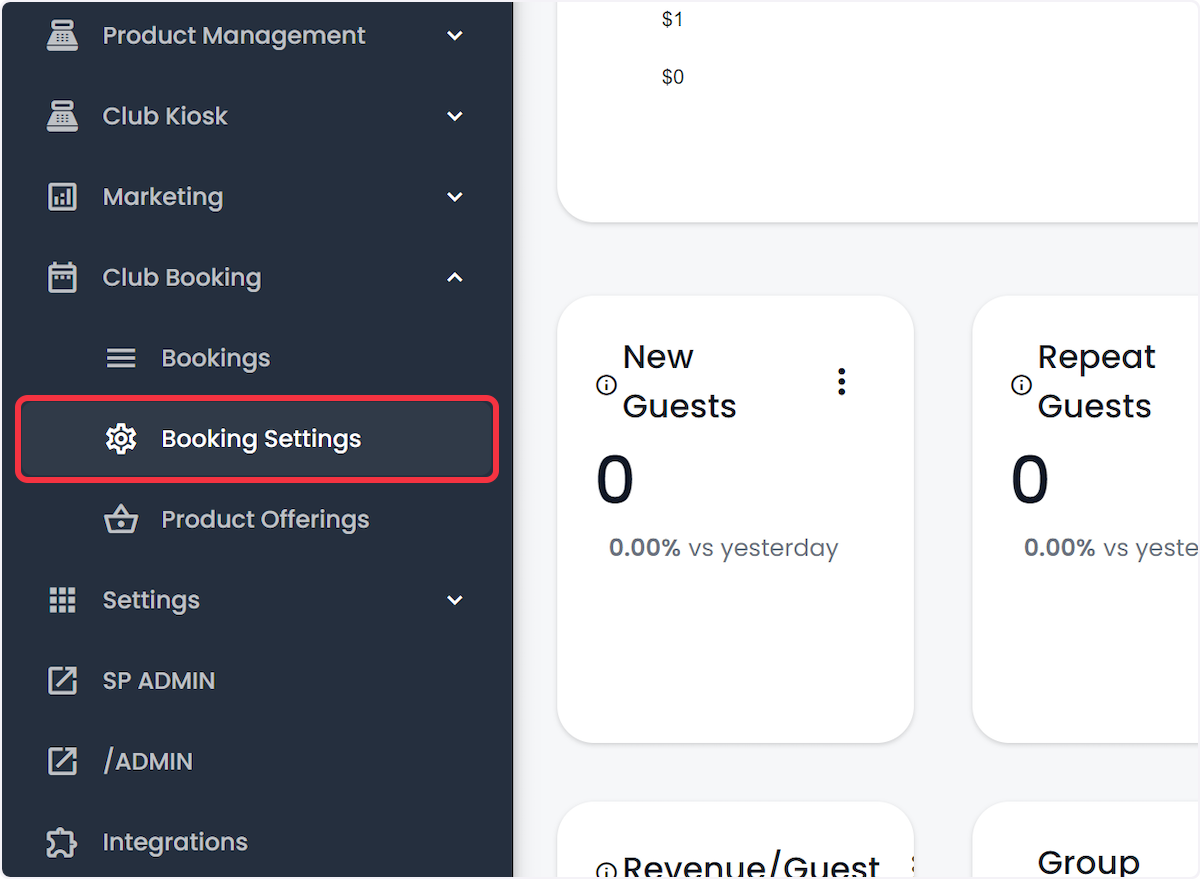Click the Group card title
Screen dimensions: 1200x879
(1089, 862)
